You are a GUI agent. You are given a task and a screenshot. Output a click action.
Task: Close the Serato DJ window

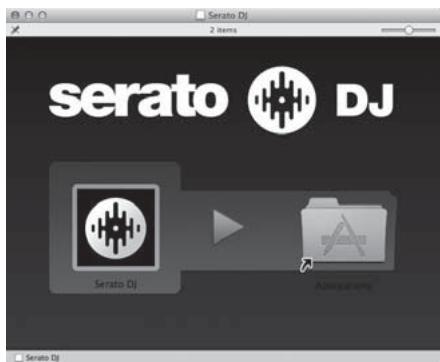pos(15,15)
